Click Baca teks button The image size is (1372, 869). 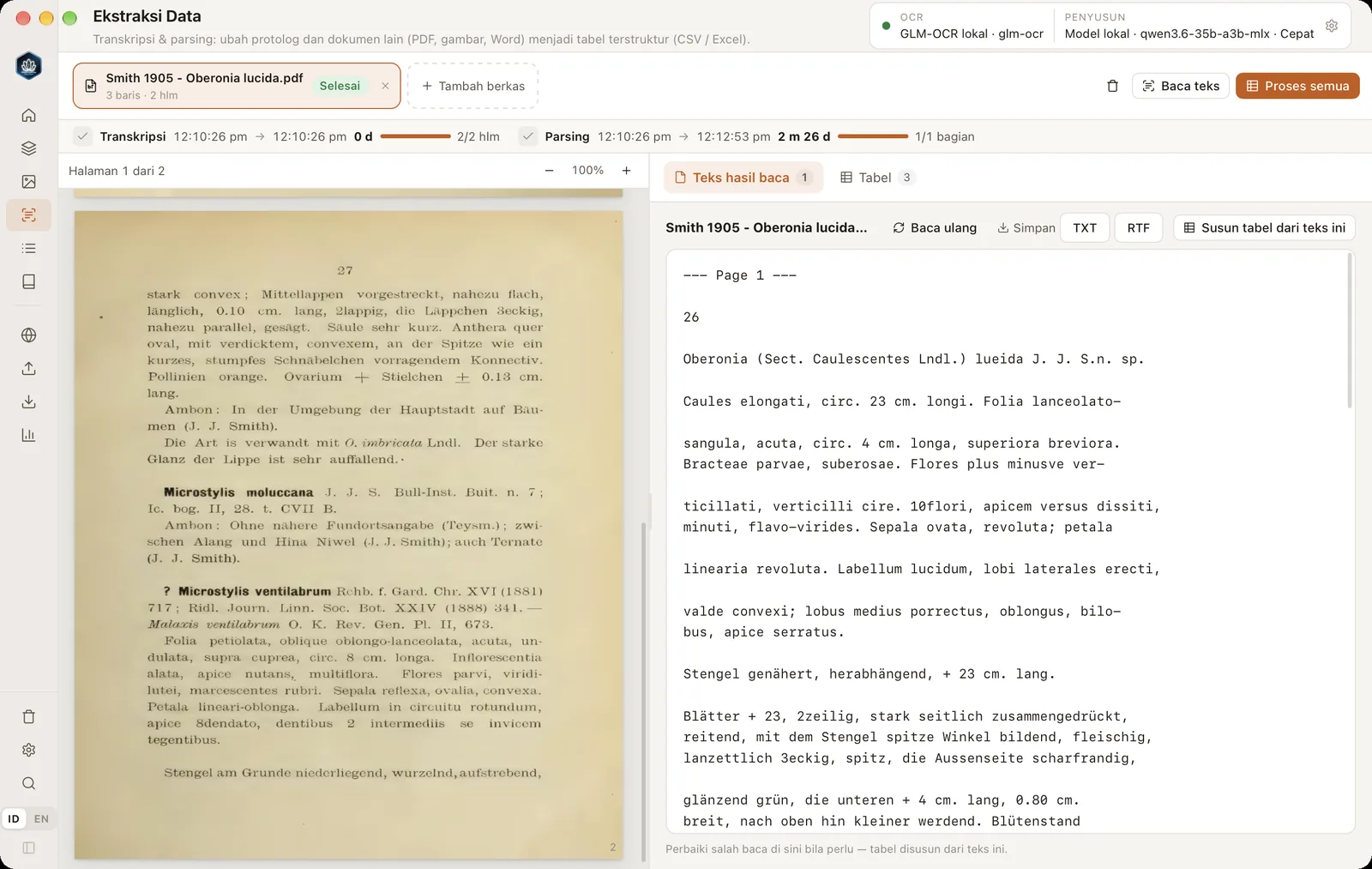coord(1181,86)
